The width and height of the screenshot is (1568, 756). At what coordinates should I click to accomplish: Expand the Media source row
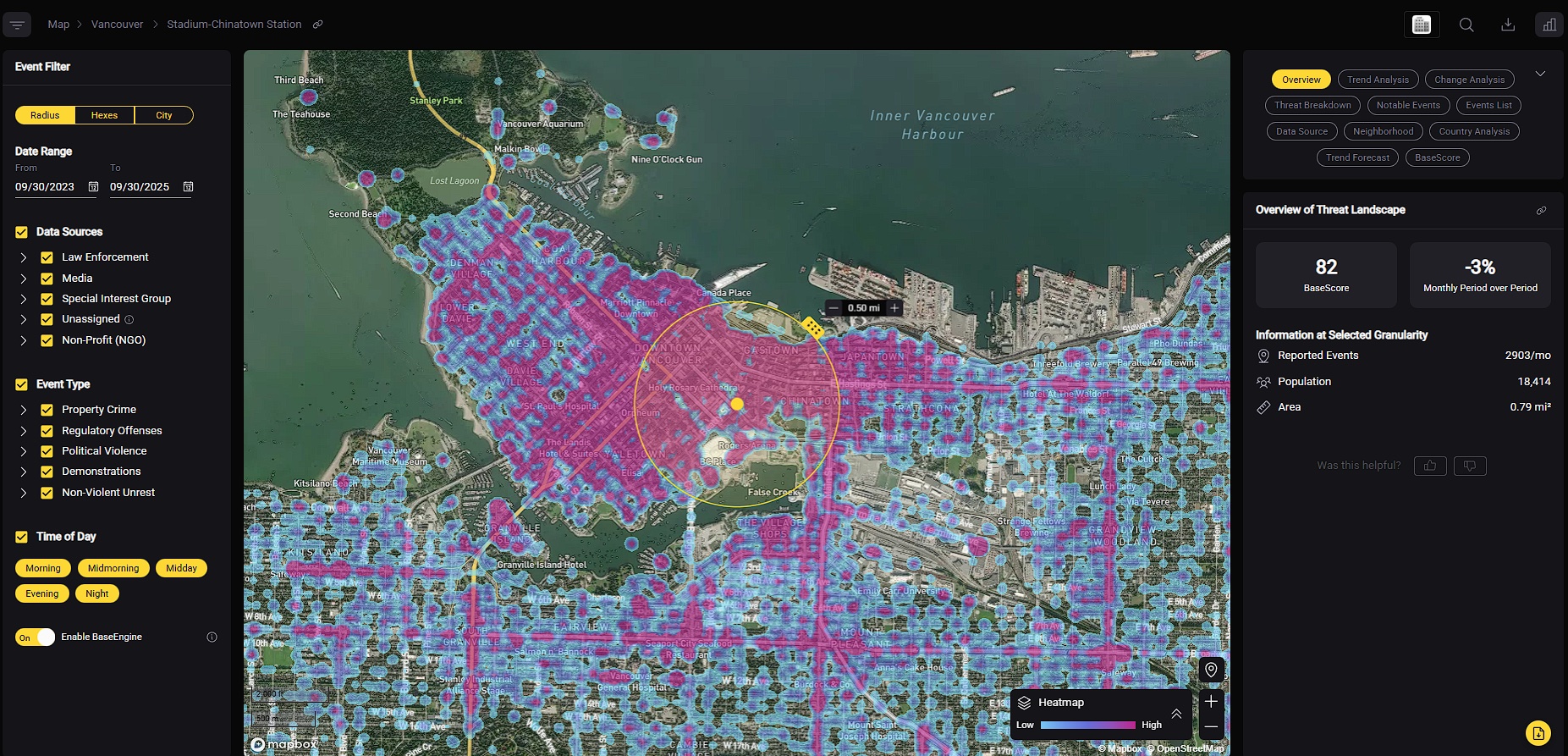23,279
